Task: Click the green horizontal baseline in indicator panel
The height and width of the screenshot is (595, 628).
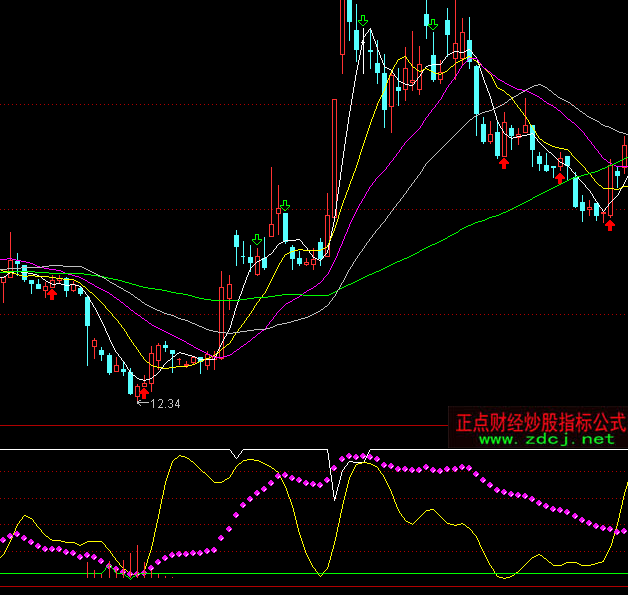Action: (400, 574)
